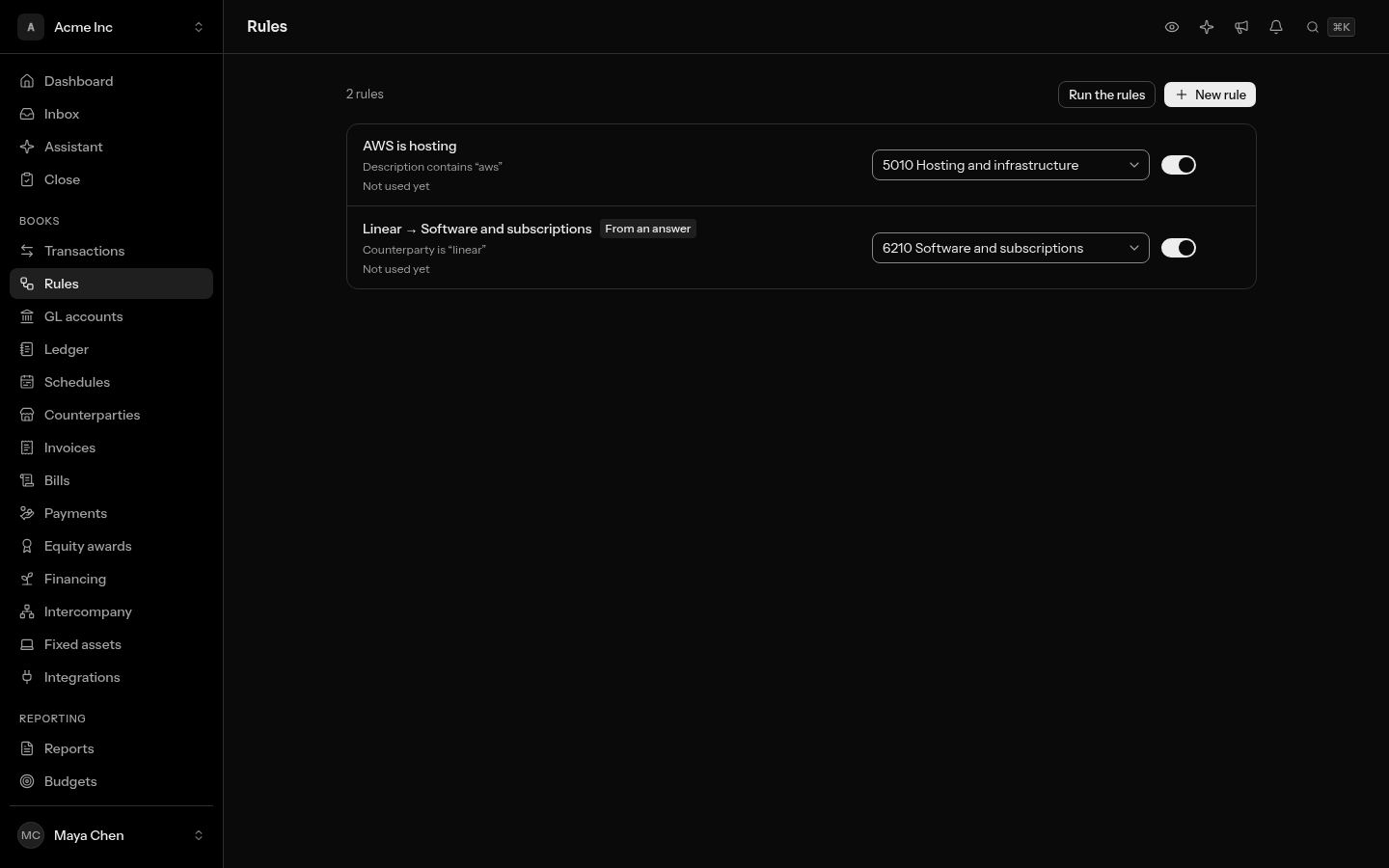Viewport: 1389px width, 868px height.
Task: Open the Payments page
Action: point(111,513)
